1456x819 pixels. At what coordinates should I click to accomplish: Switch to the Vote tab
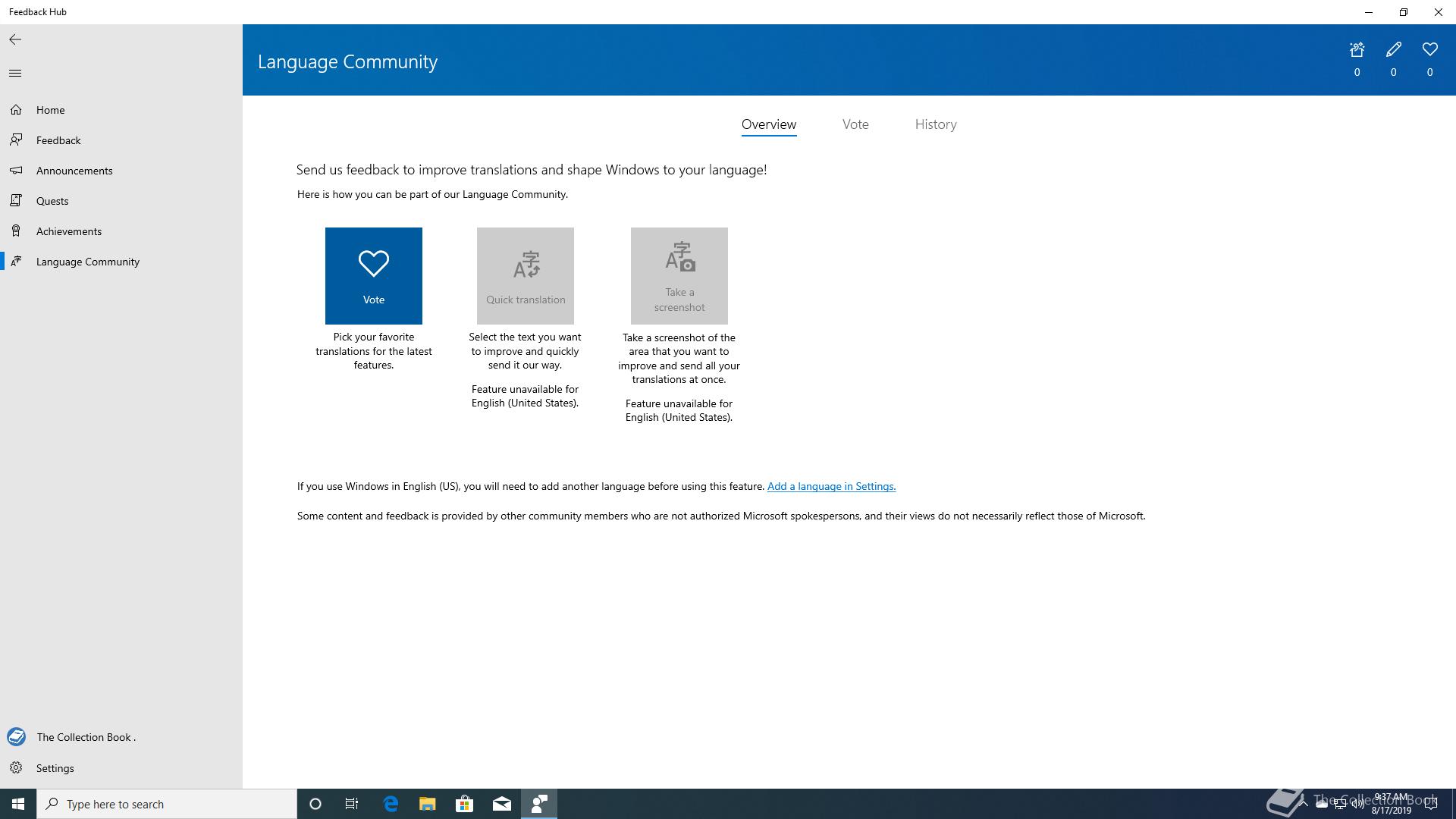point(855,124)
